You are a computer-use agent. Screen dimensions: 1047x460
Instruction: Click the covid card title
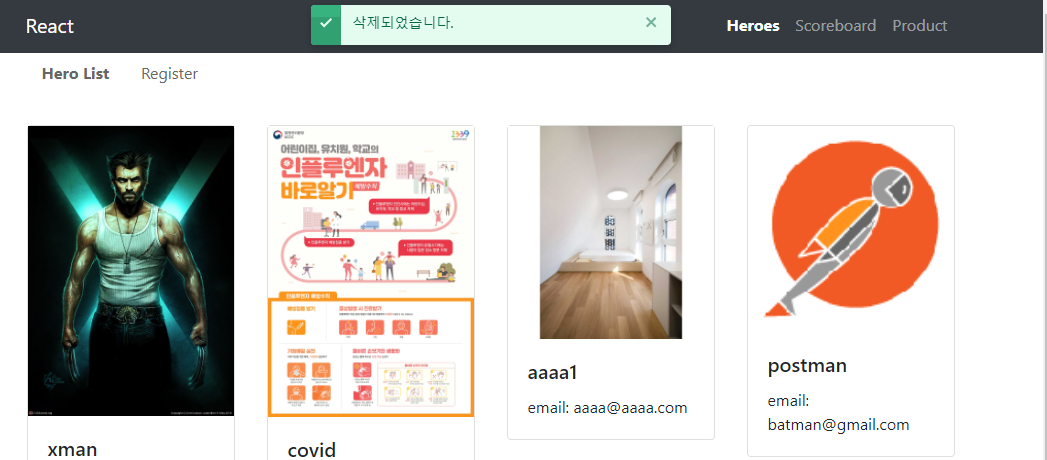311,449
